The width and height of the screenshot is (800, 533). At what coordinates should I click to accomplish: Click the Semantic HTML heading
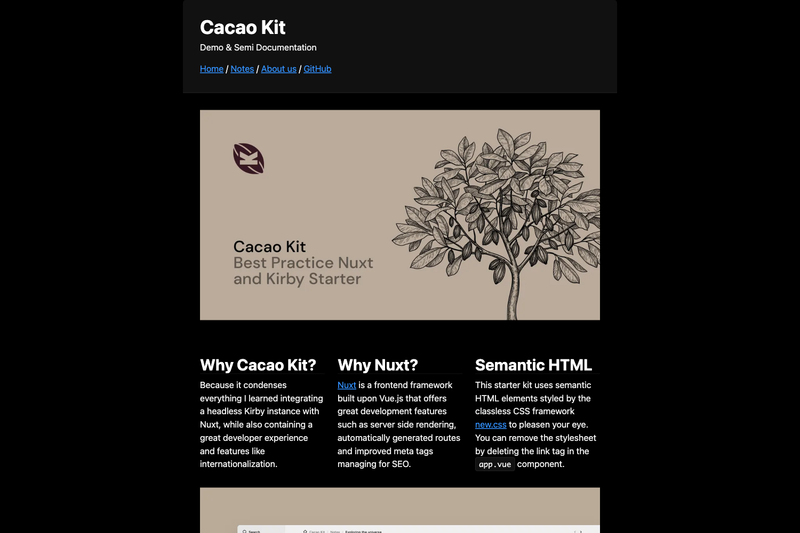pyautogui.click(x=533, y=365)
